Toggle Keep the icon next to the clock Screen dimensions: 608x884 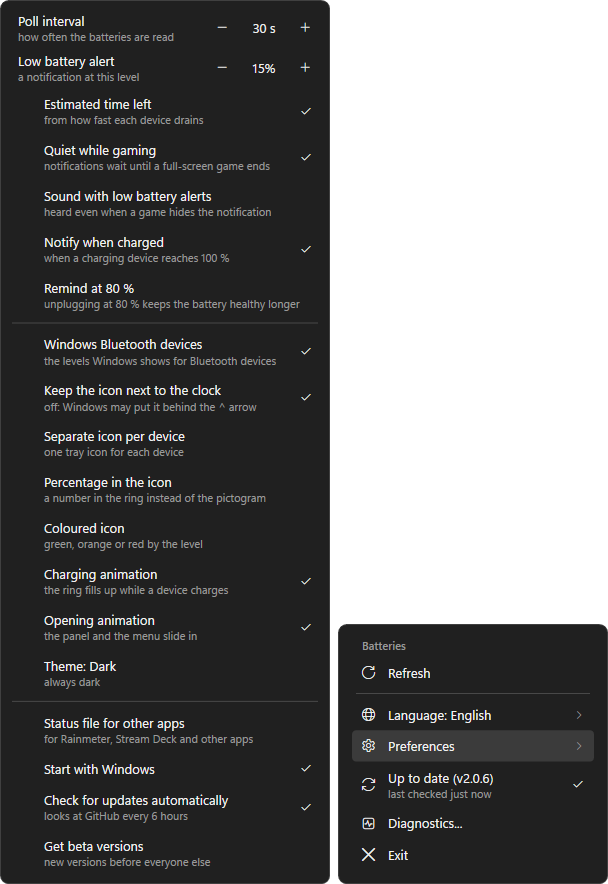coord(165,398)
